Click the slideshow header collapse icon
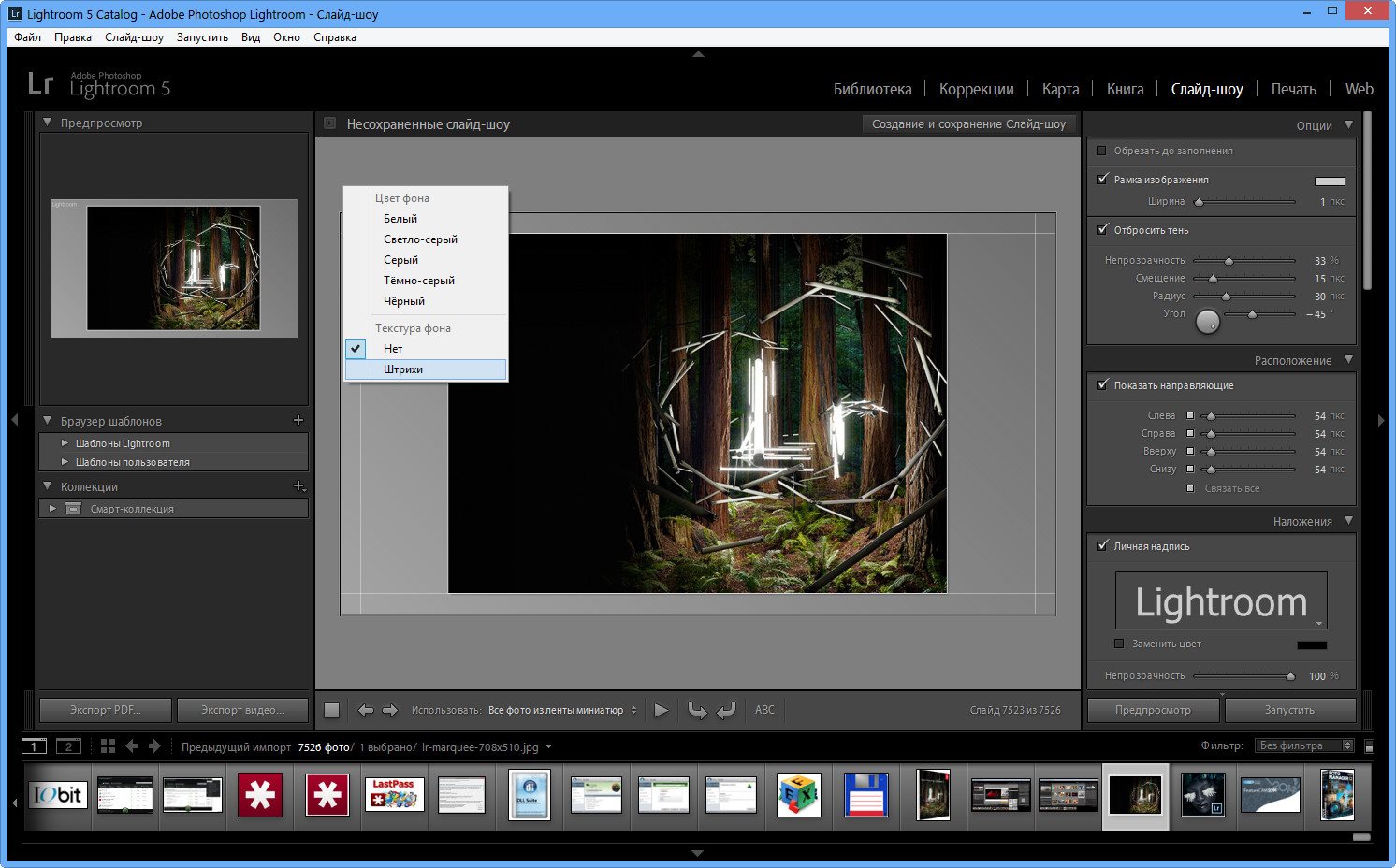 coord(329,123)
